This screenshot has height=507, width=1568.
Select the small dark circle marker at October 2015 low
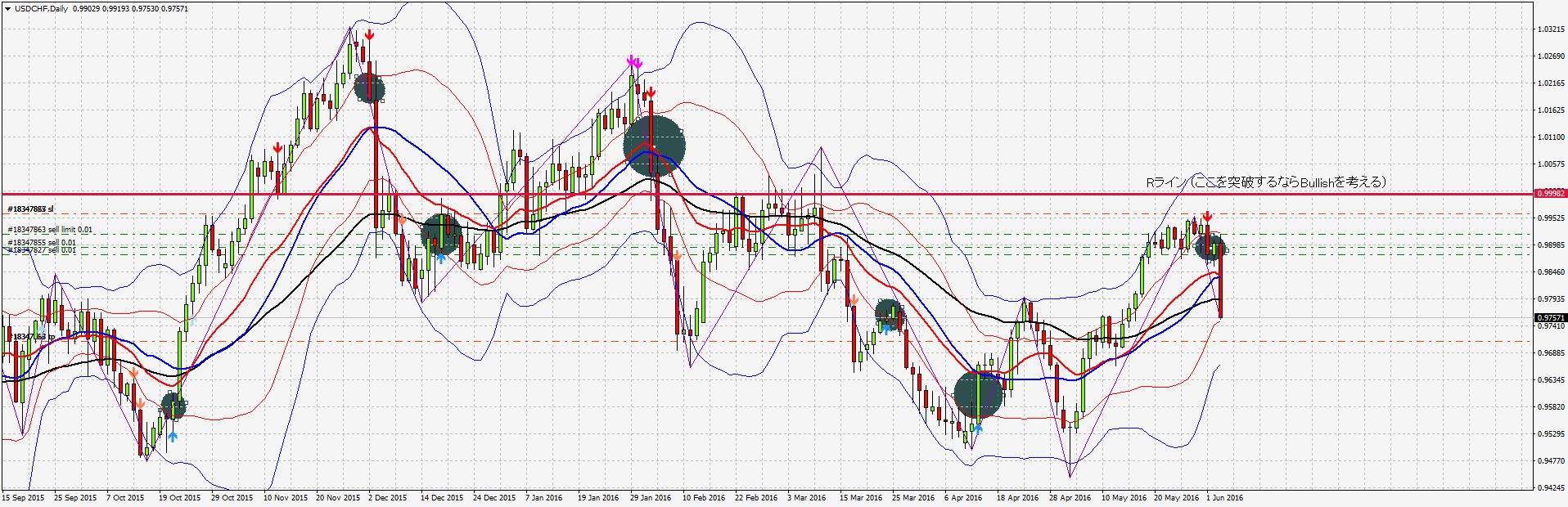point(173,405)
